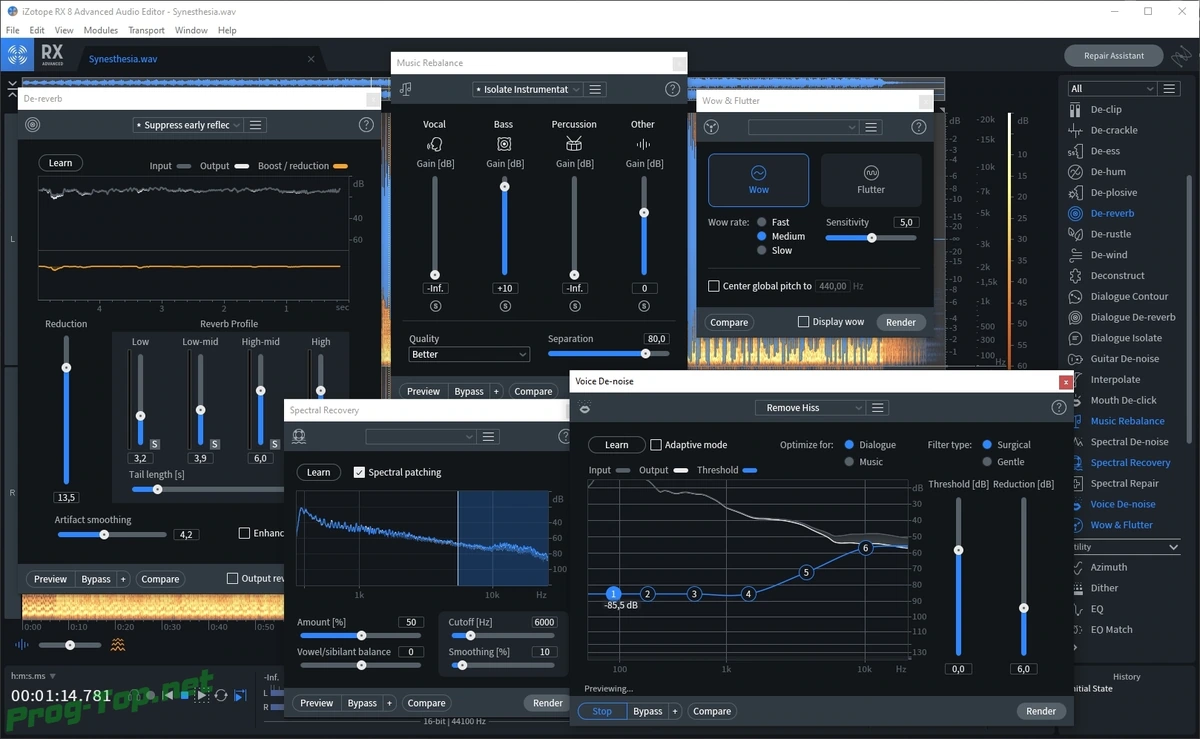Select the De-crackle module icon
This screenshot has width=1200, height=739.
[1075, 130]
